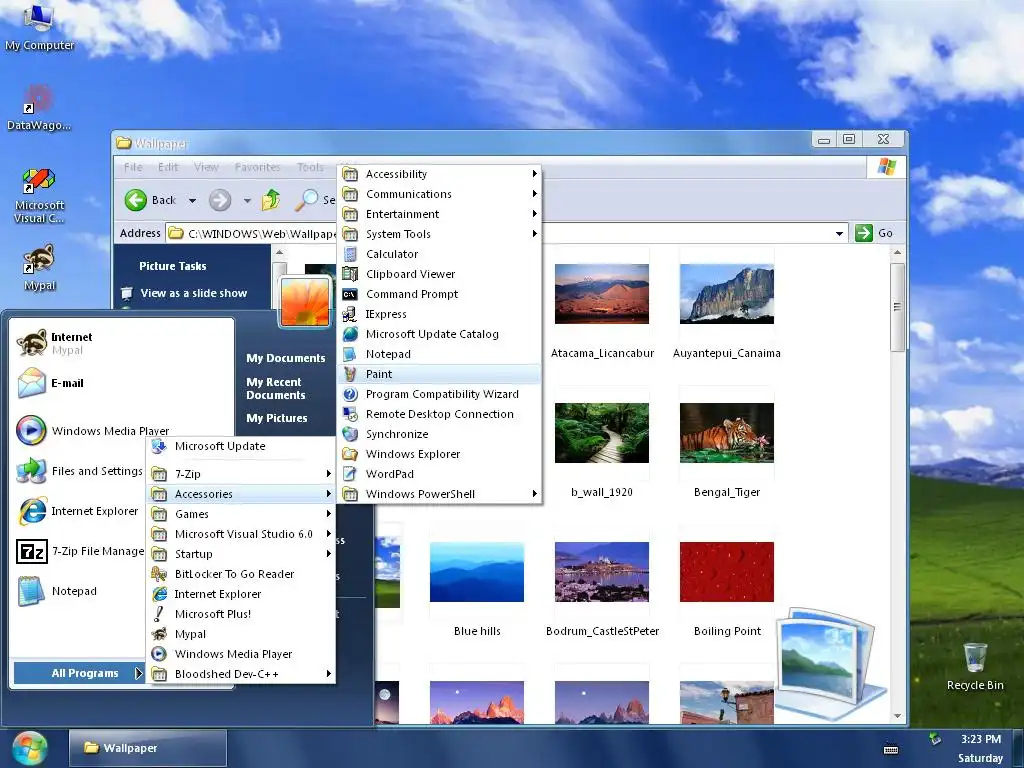This screenshot has width=1024, height=768.
Task: Click the BitLocker To Go Reader icon
Action: [159, 574]
